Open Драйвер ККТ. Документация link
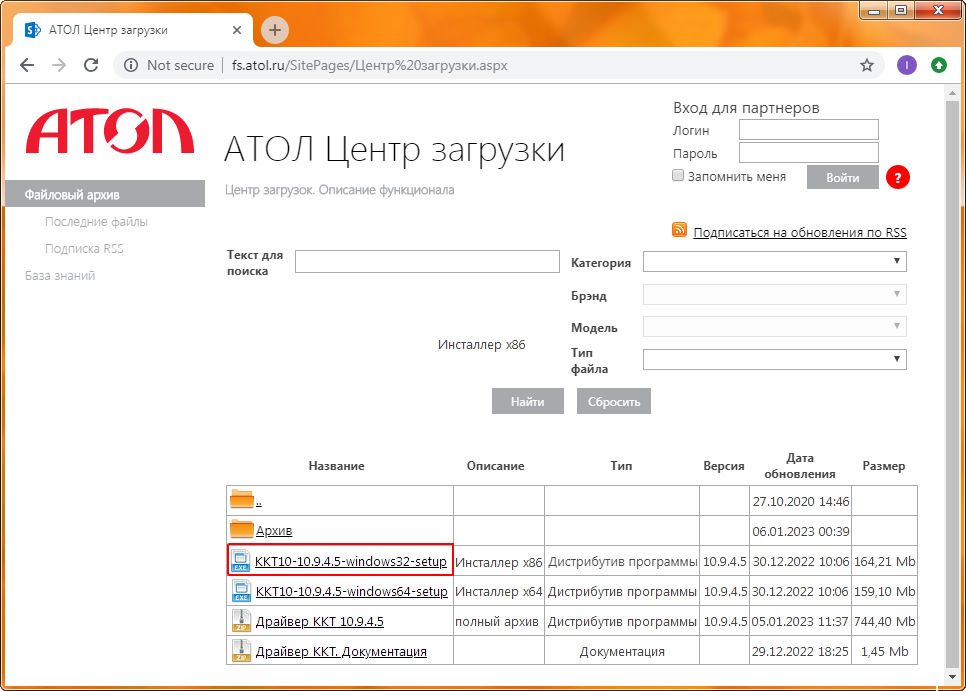Screen dimensions: 966x691 (x=341, y=652)
